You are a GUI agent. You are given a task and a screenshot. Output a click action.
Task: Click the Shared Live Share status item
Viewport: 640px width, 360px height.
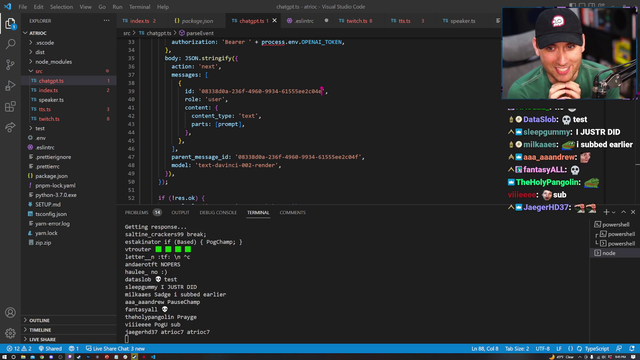(50, 349)
